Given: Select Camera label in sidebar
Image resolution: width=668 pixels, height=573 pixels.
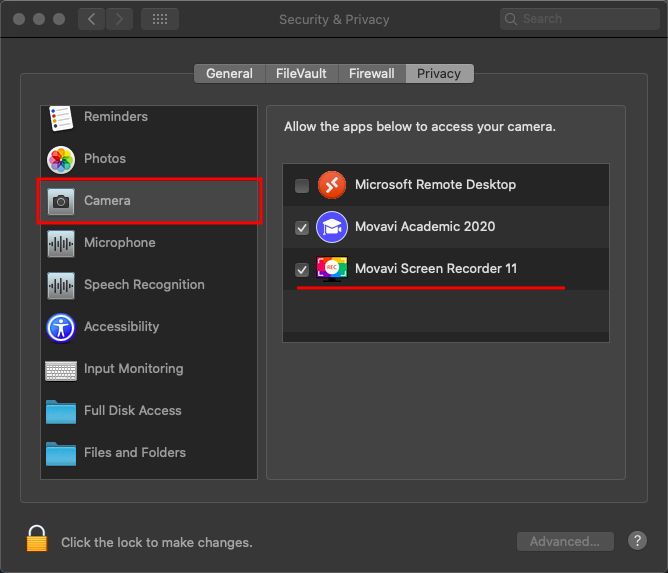Looking at the screenshot, I should pos(107,201).
